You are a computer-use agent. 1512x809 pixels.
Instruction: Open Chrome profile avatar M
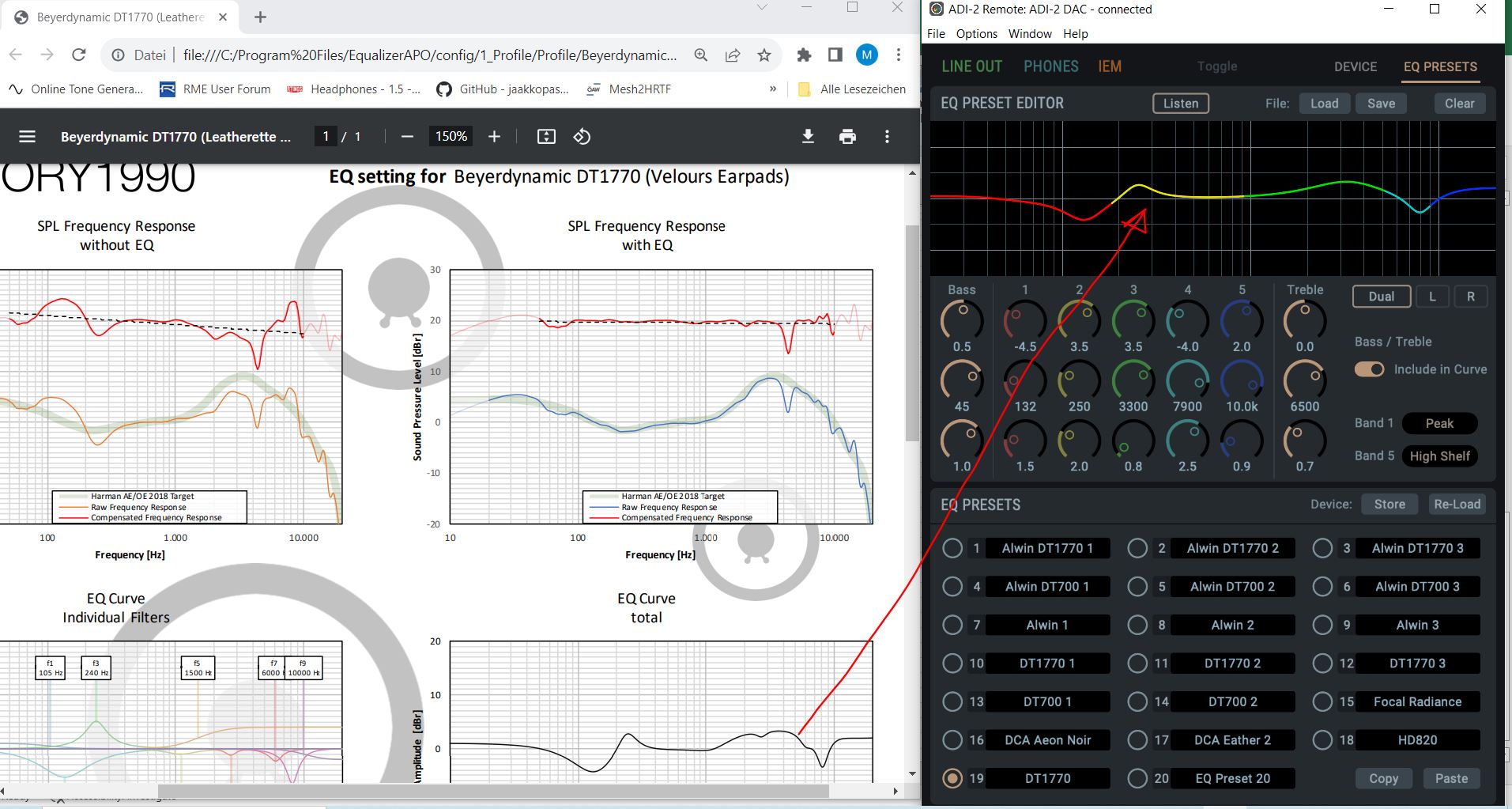click(867, 55)
